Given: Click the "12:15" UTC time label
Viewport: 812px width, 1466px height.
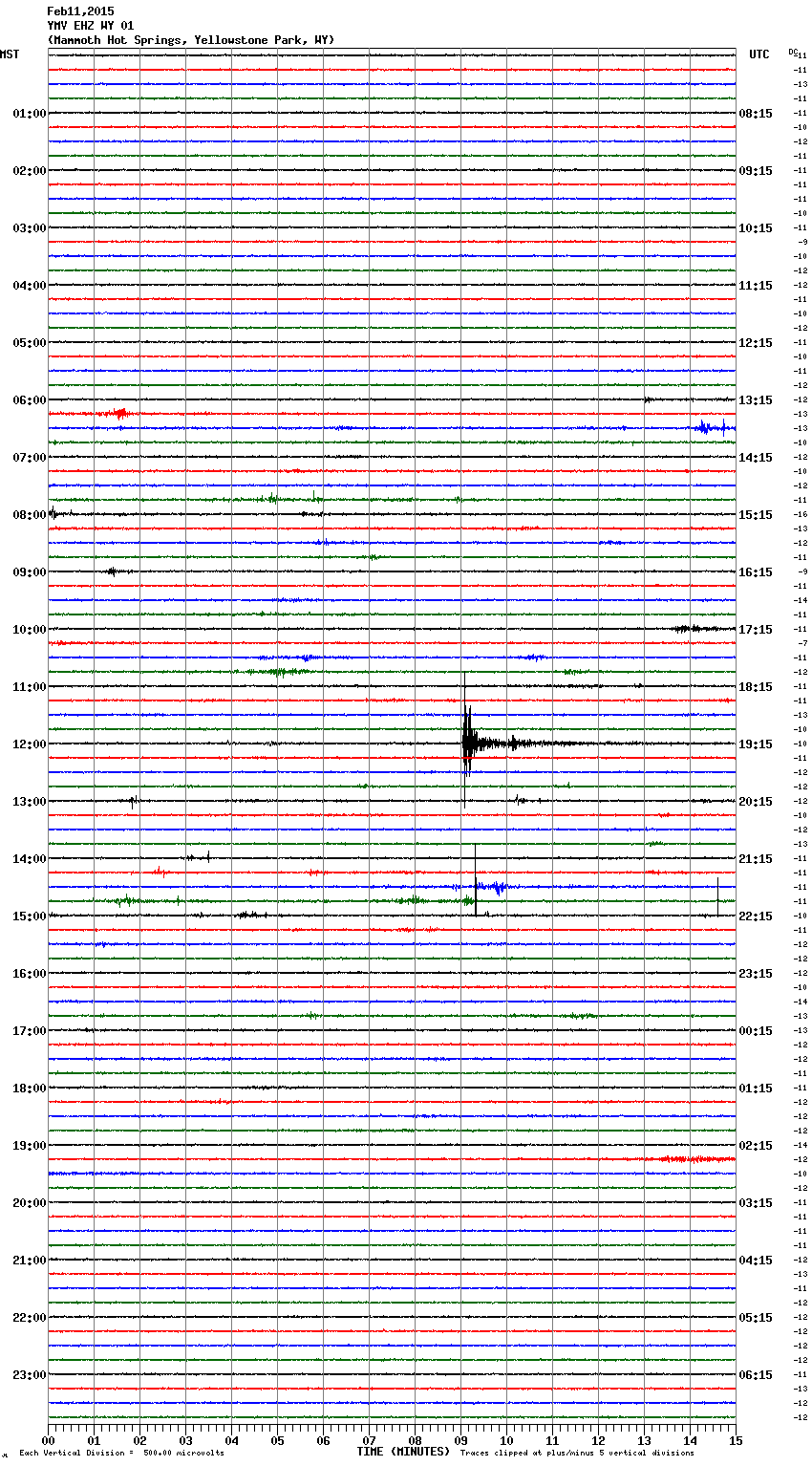Looking at the screenshot, I should pos(756,343).
